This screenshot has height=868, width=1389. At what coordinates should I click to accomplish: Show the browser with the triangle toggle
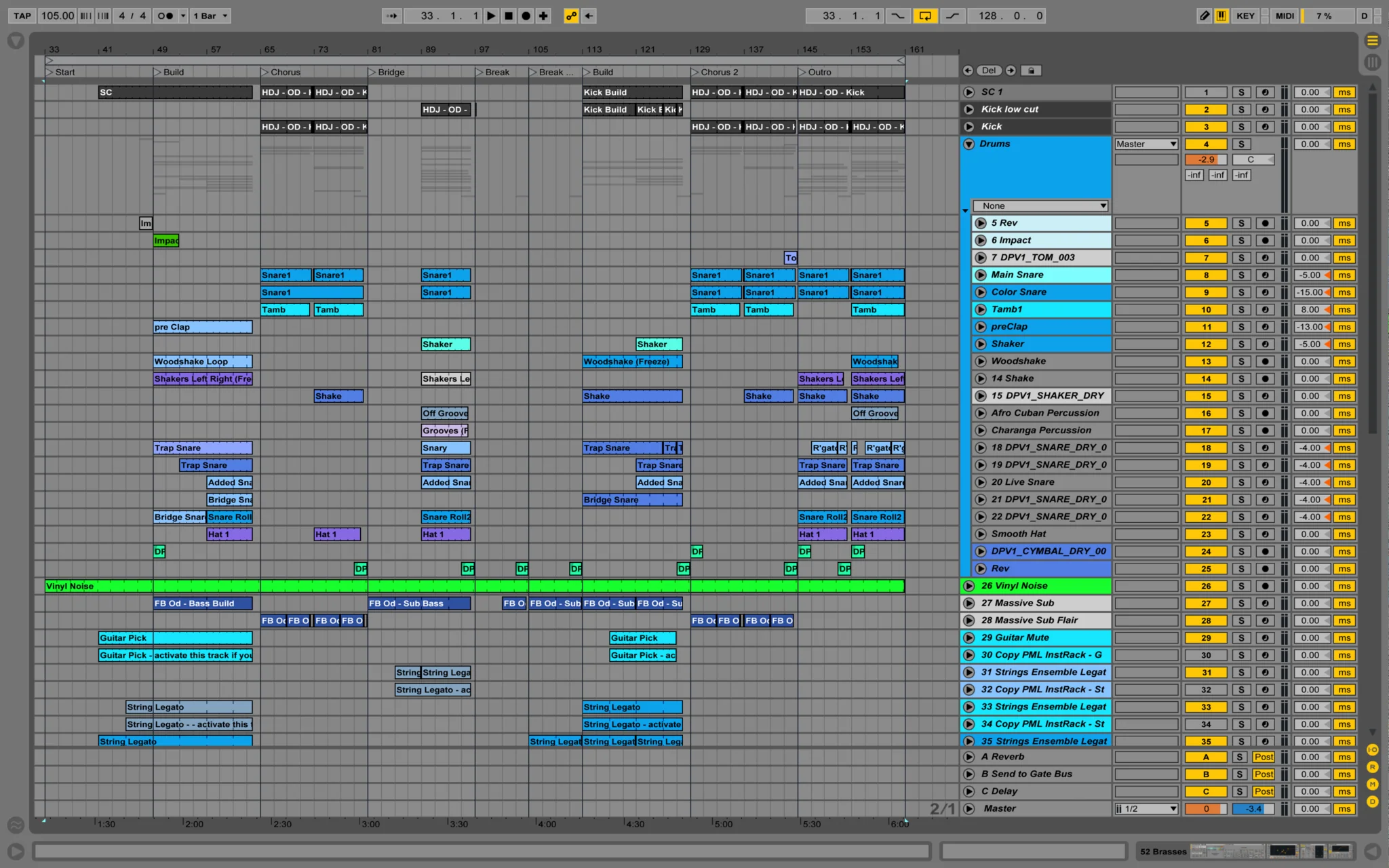[16, 41]
